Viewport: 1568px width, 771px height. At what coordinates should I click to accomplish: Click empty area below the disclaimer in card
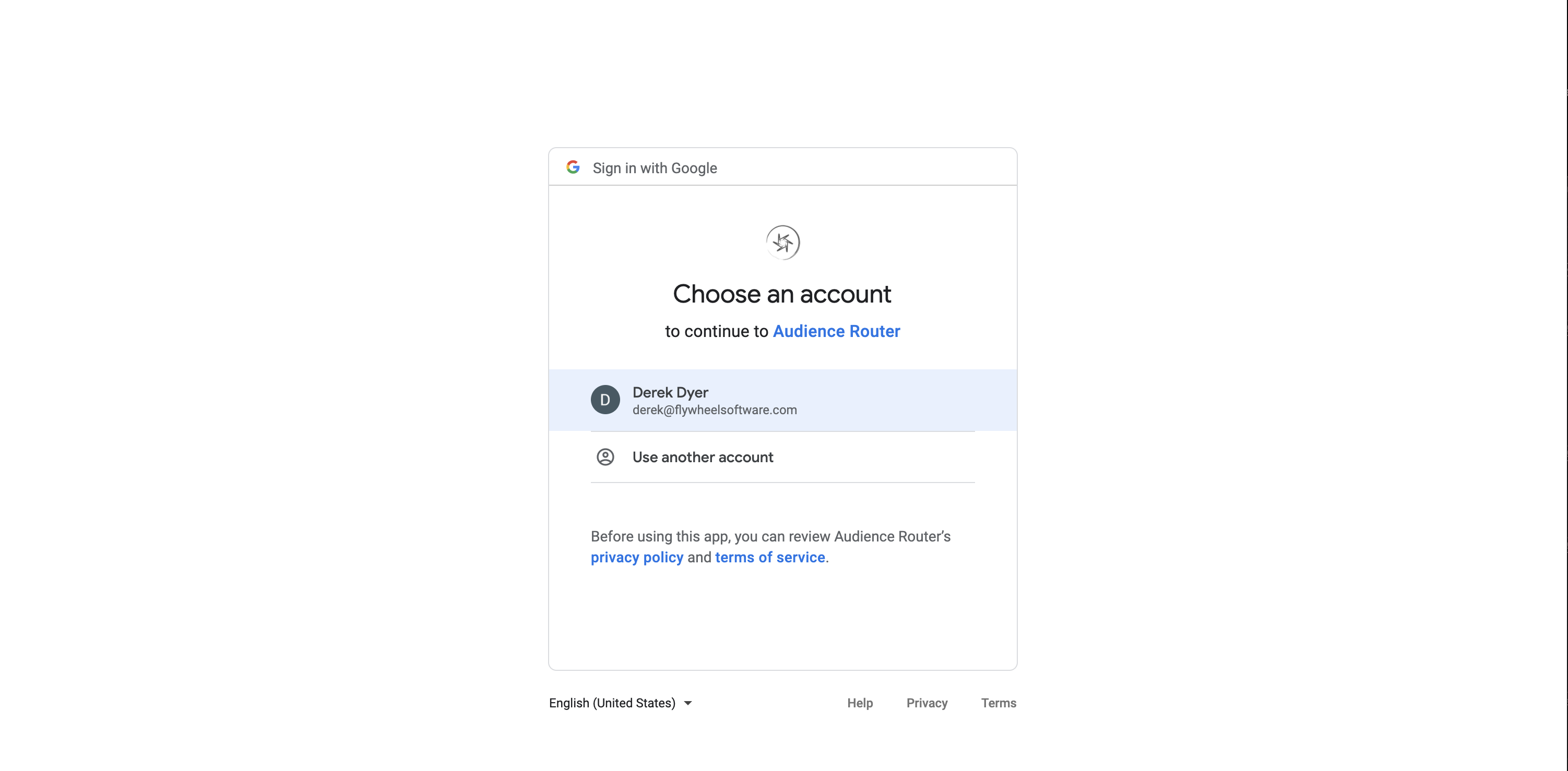point(783,618)
